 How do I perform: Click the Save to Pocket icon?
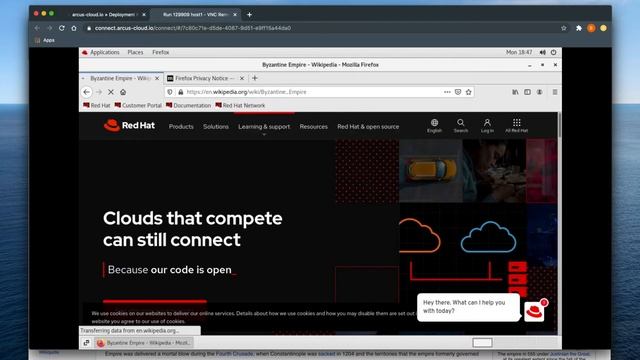[458, 92]
